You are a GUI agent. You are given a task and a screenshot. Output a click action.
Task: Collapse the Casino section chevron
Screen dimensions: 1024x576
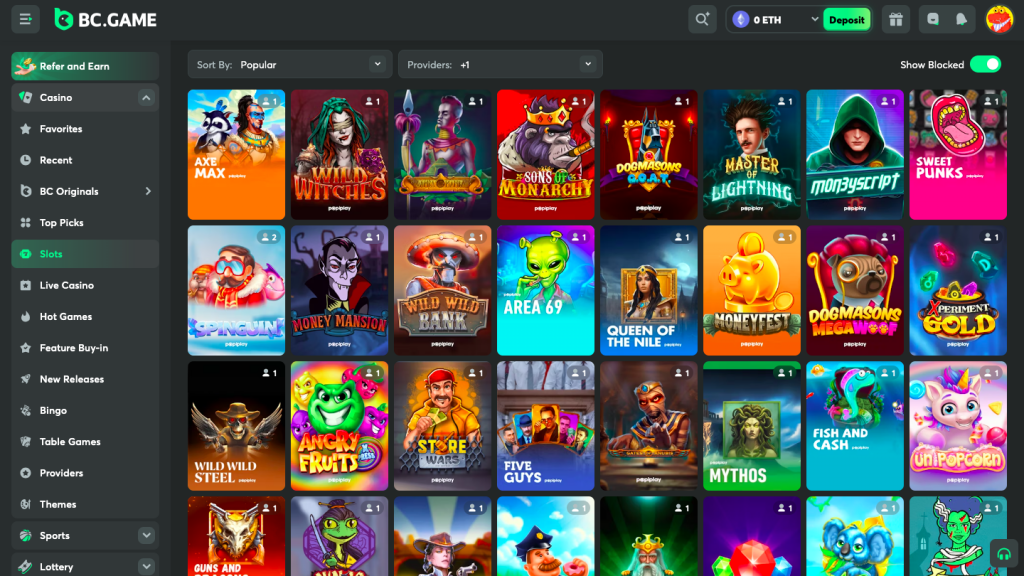(146, 98)
